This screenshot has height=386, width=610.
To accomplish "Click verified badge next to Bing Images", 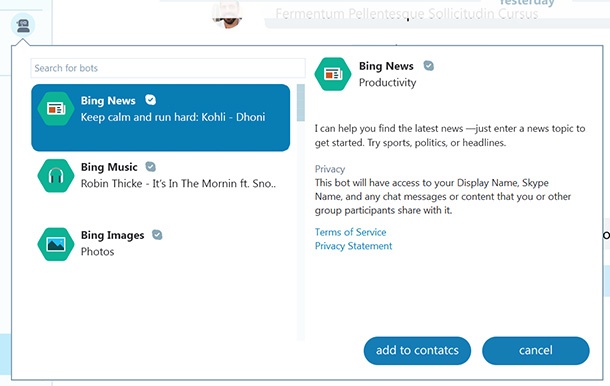I will click(157, 235).
